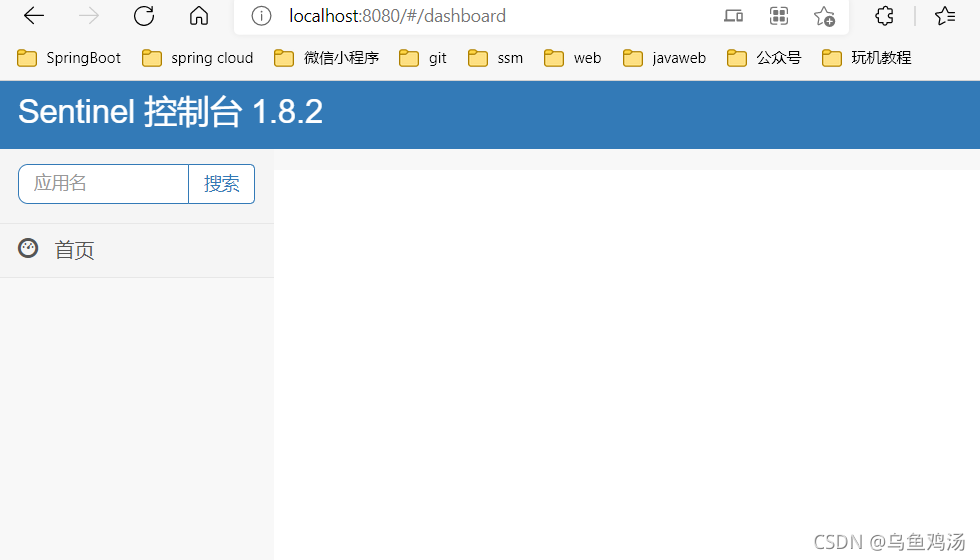This screenshot has width=980, height=560.
Task: Open the 公众号 bookmark folder
Action: coord(764,58)
